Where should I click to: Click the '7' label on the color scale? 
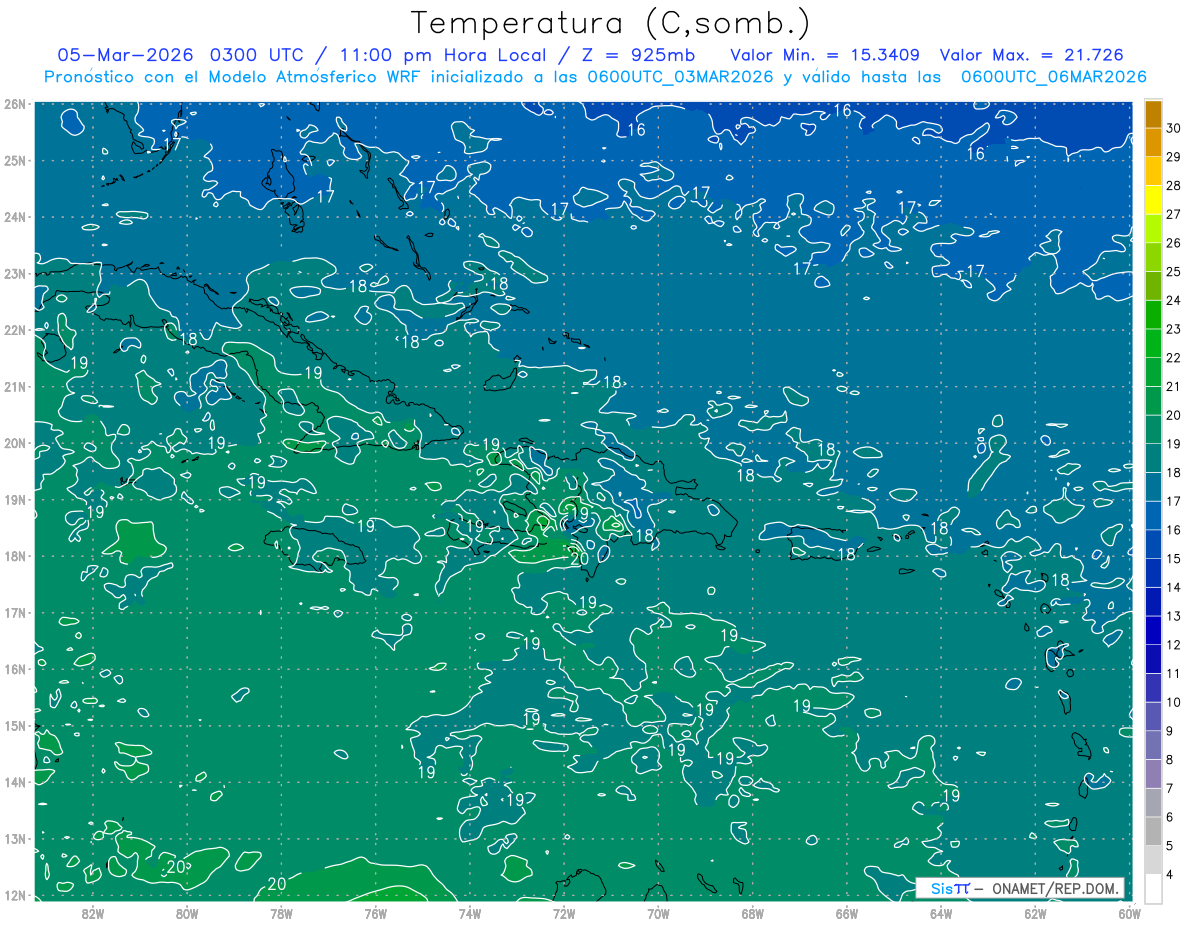pyautogui.click(x=1170, y=788)
